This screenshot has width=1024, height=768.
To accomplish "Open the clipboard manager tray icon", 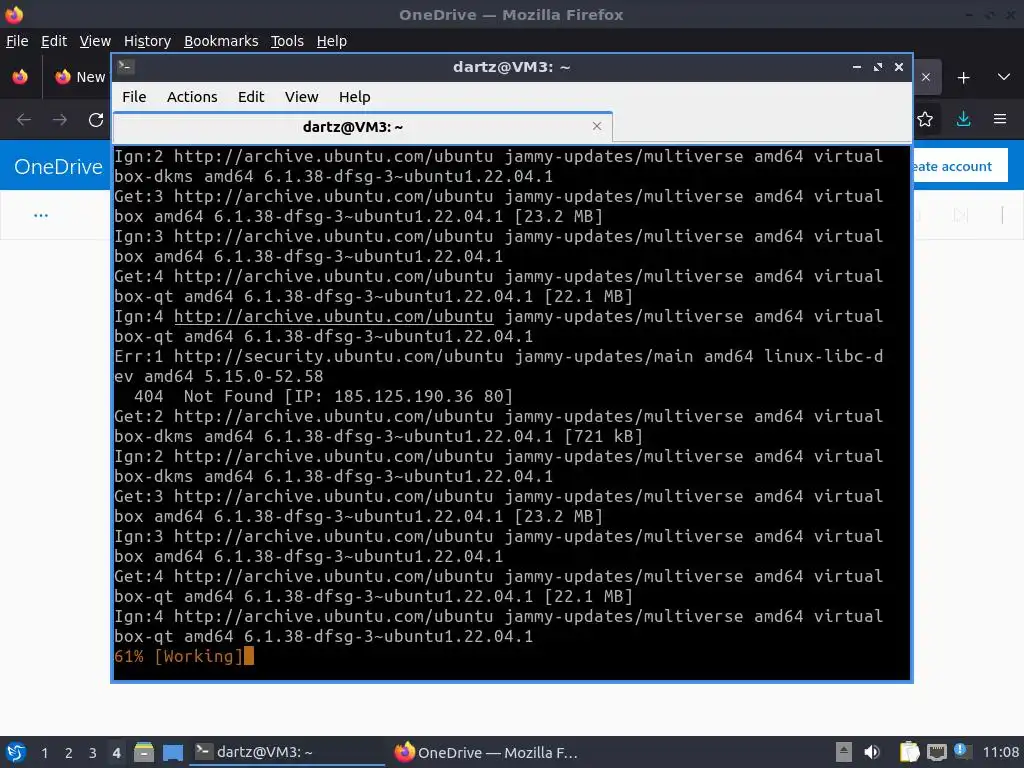I will 908,752.
